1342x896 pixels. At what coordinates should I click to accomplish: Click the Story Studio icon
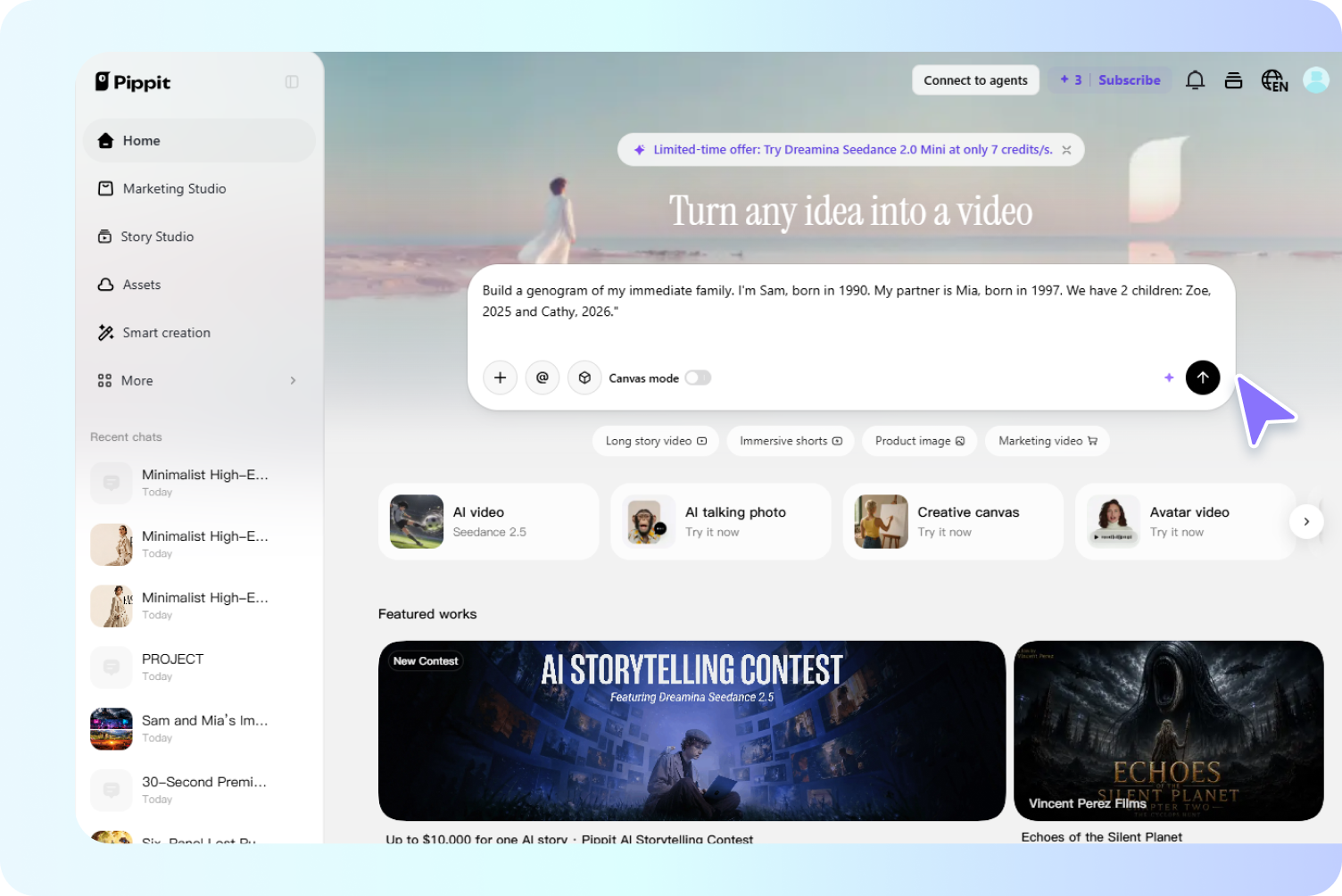click(104, 236)
